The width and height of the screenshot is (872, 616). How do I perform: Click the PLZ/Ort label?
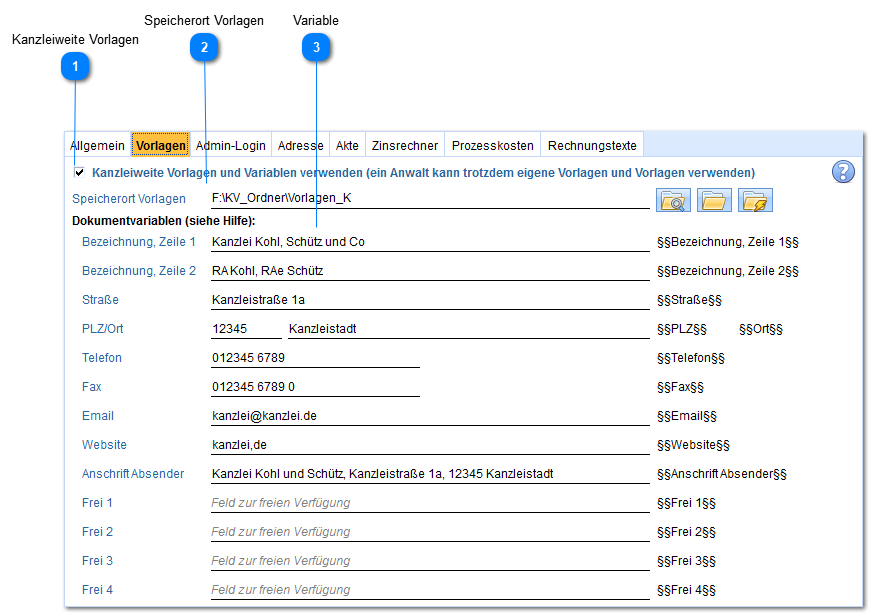tap(102, 329)
